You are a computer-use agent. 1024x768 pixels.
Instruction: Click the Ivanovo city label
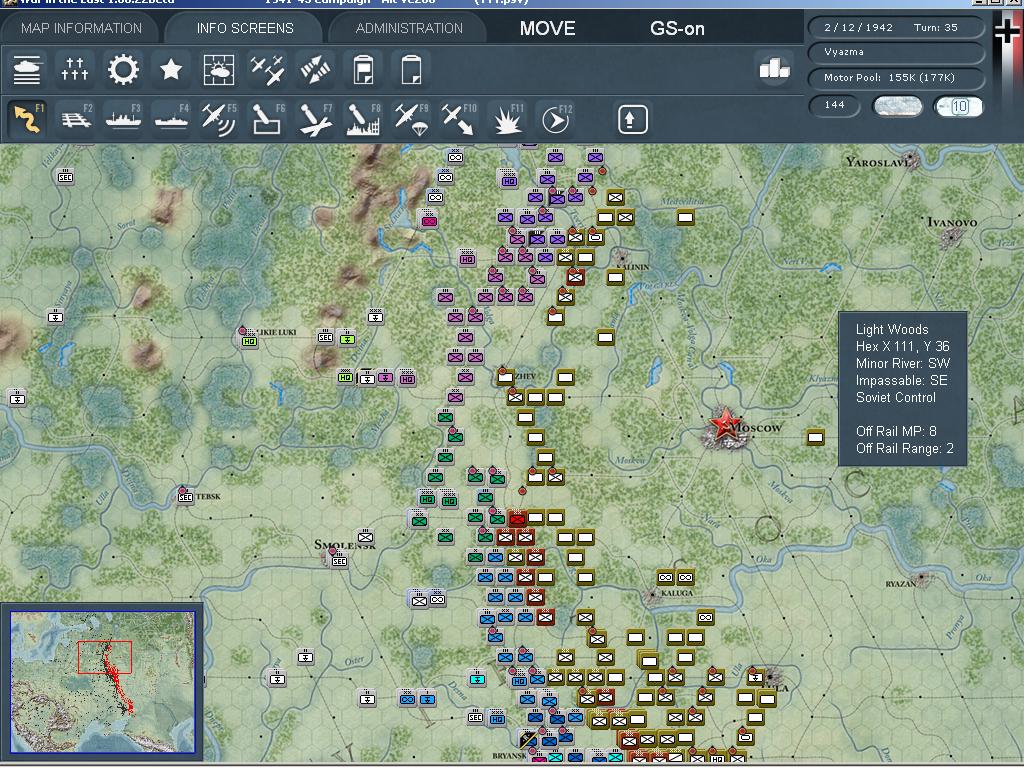tap(952, 223)
